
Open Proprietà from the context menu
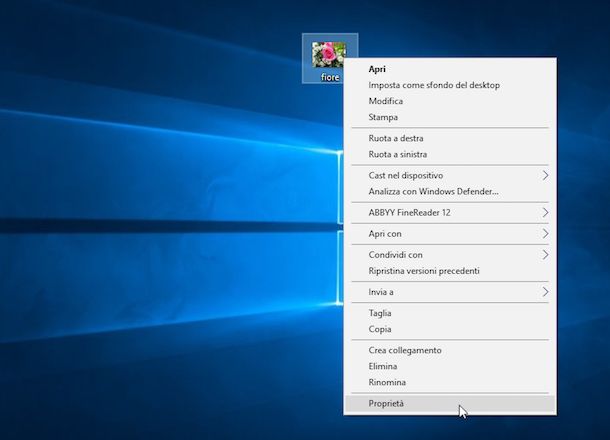pyautogui.click(x=387, y=404)
